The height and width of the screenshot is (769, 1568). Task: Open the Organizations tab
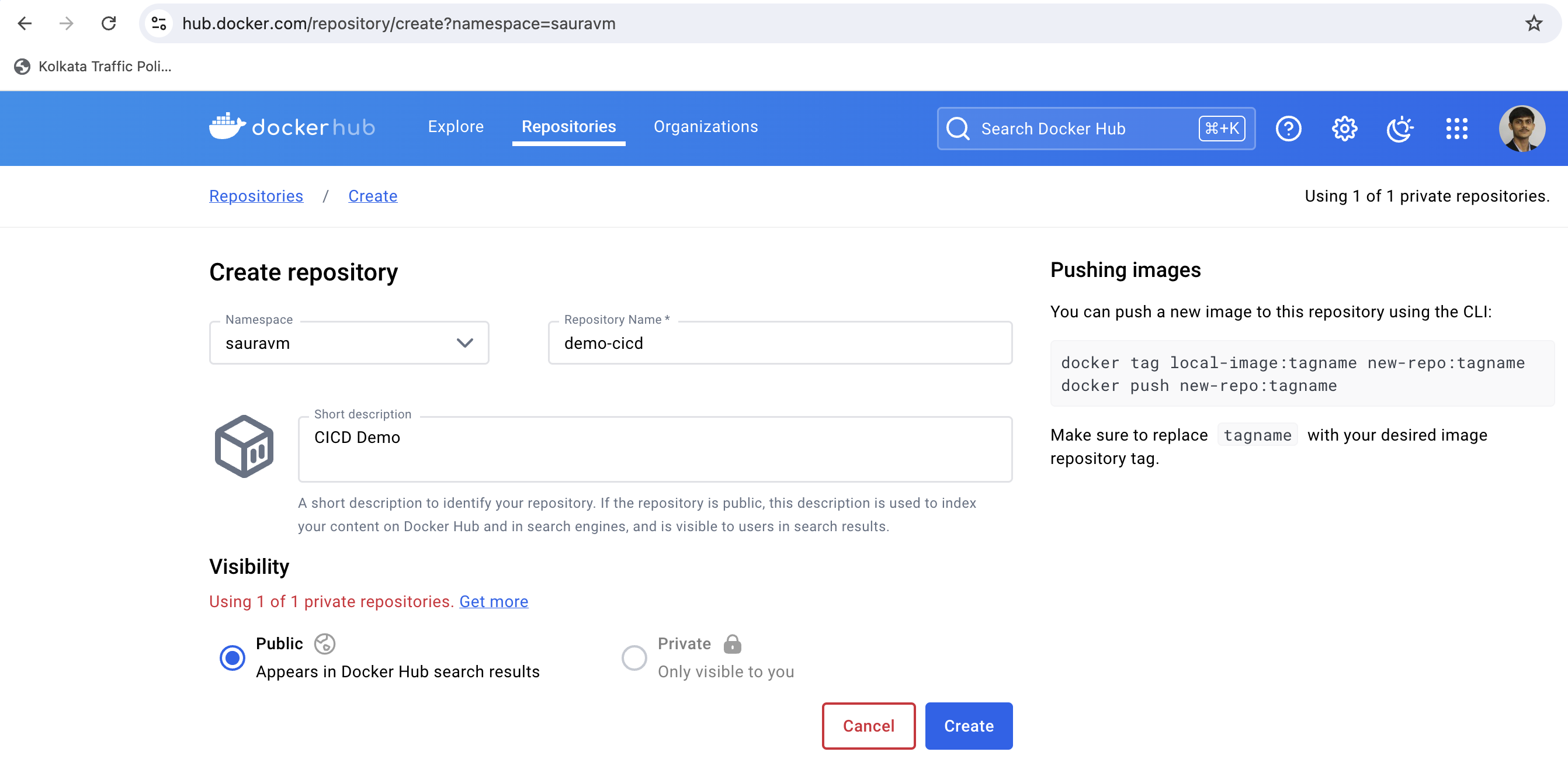point(706,127)
